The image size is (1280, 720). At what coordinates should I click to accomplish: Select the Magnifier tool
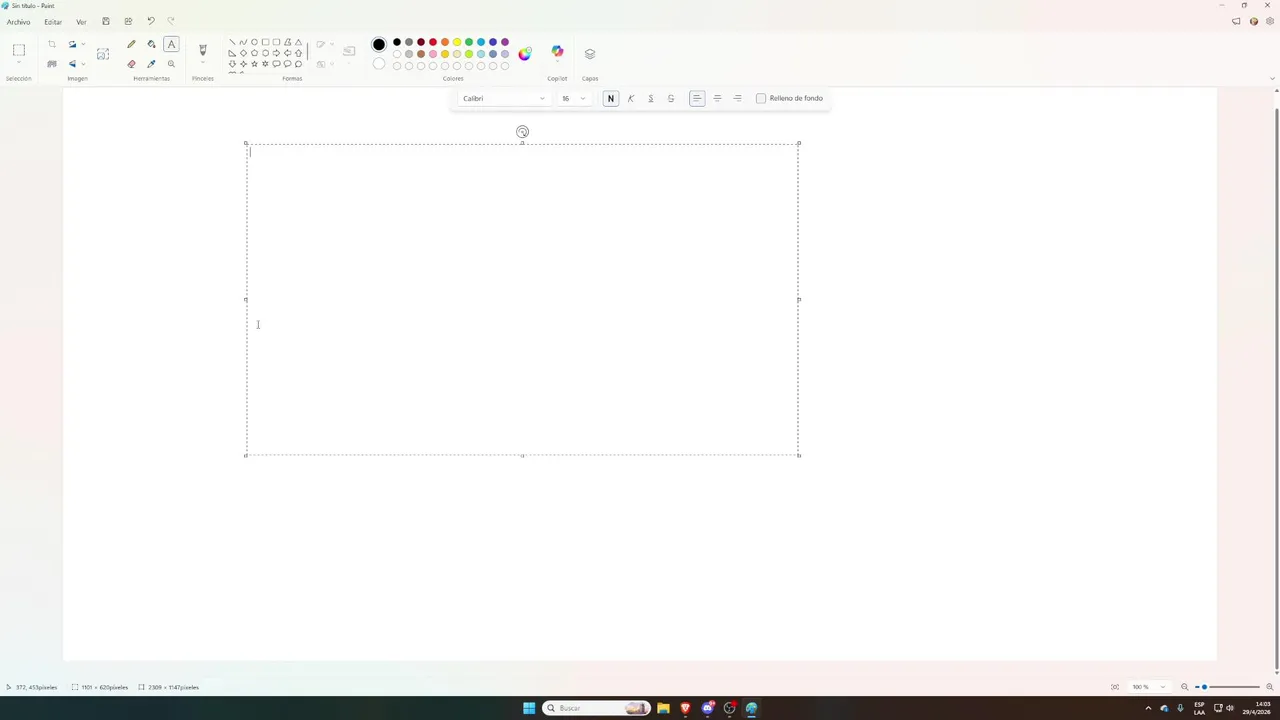171,64
